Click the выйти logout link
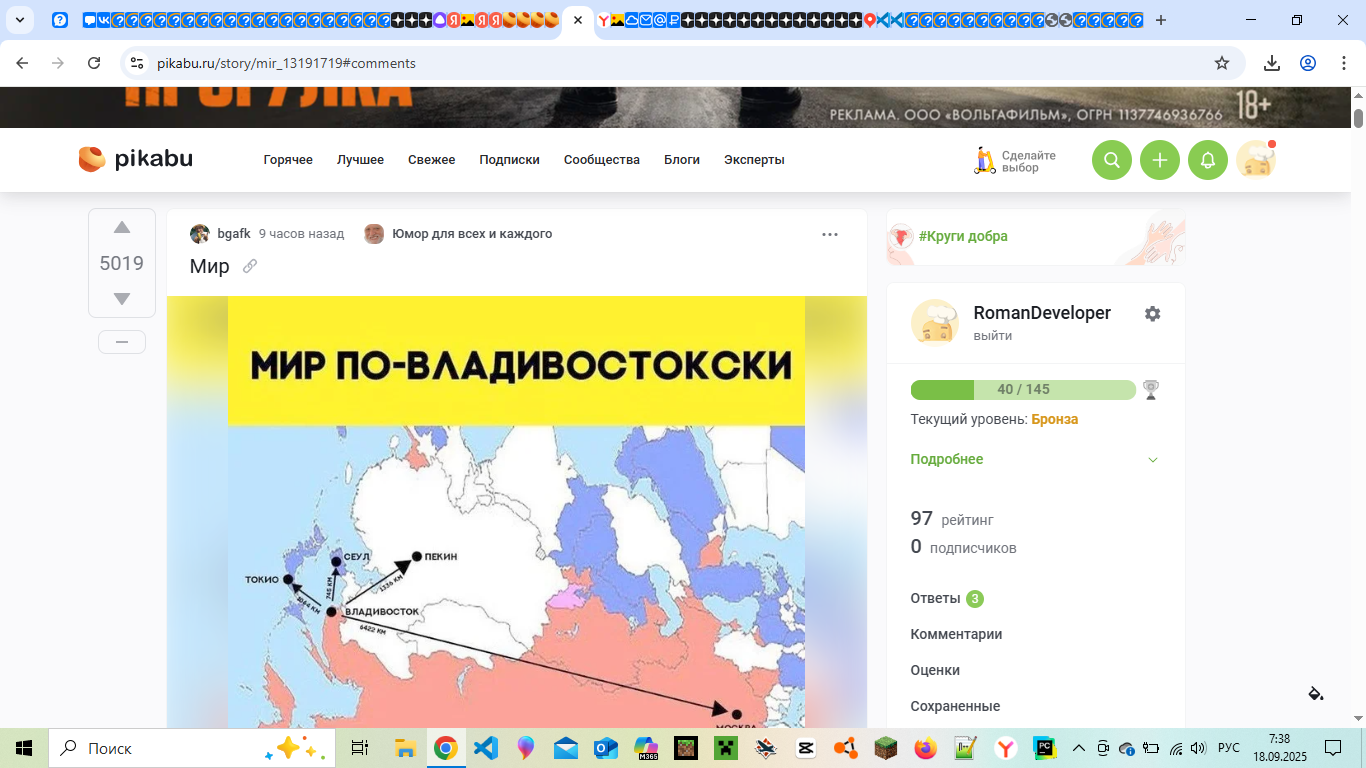 tap(992, 336)
